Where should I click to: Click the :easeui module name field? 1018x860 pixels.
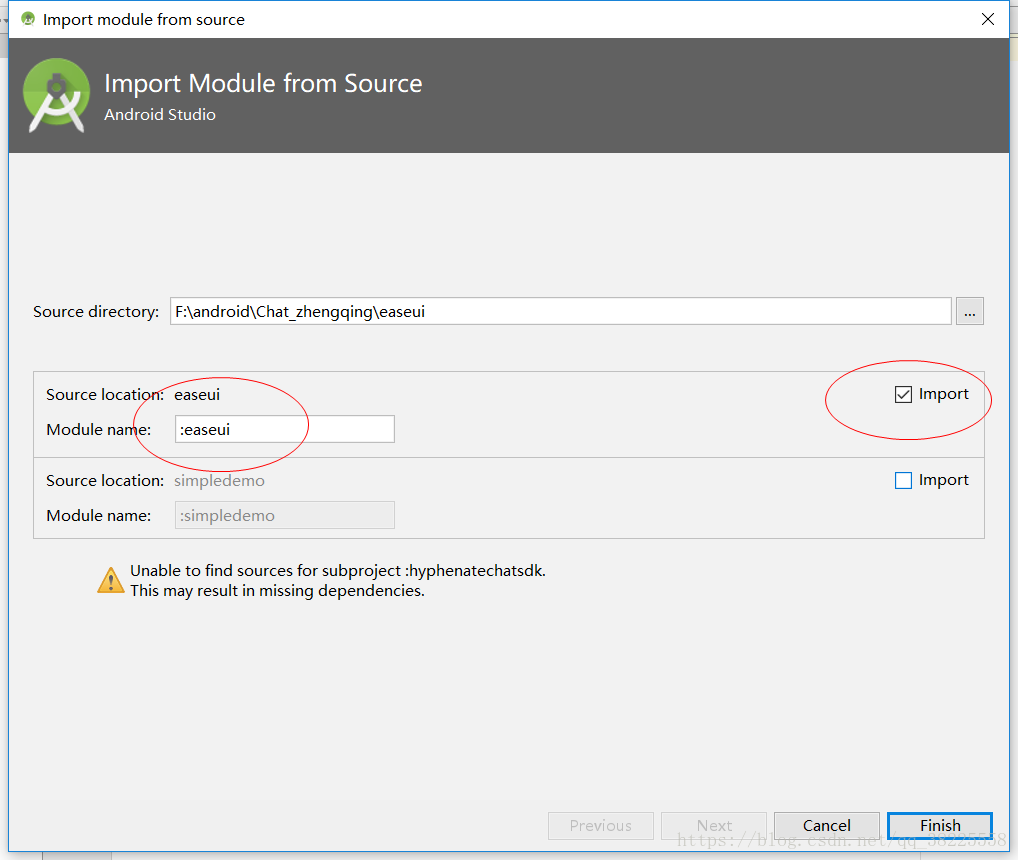click(284, 429)
